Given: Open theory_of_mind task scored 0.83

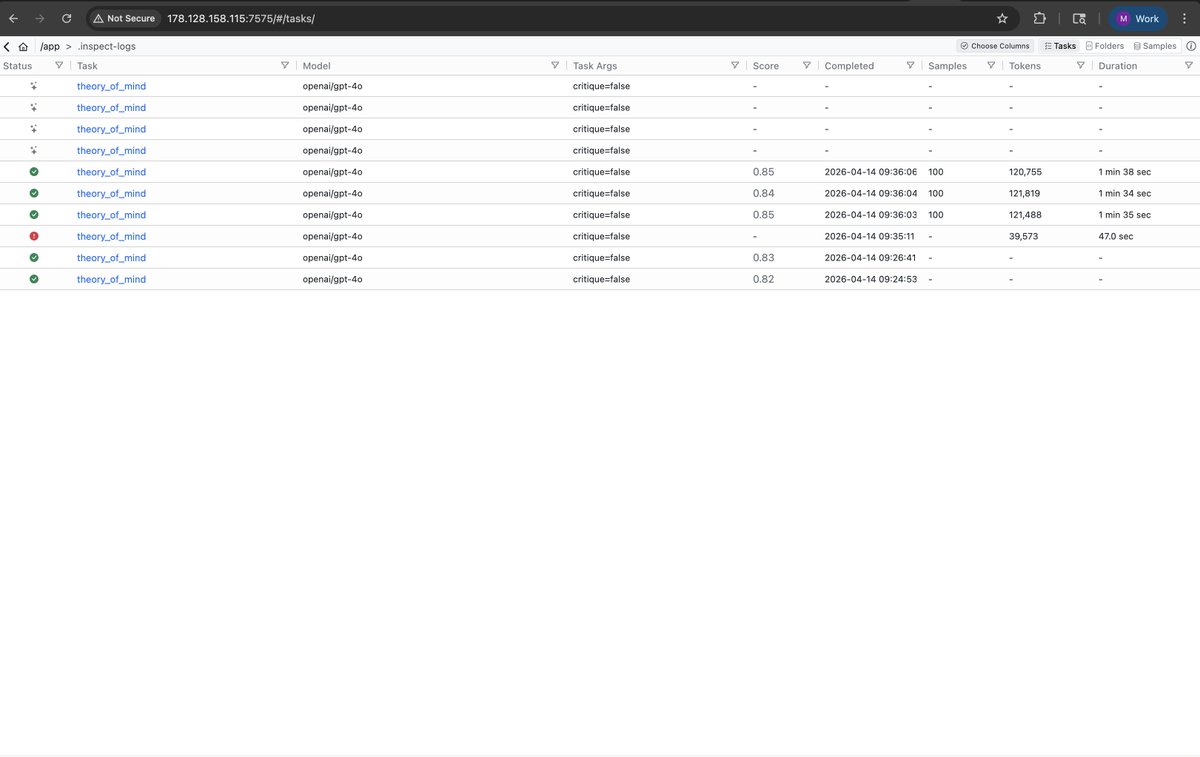Looking at the screenshot, I should 111,258.
